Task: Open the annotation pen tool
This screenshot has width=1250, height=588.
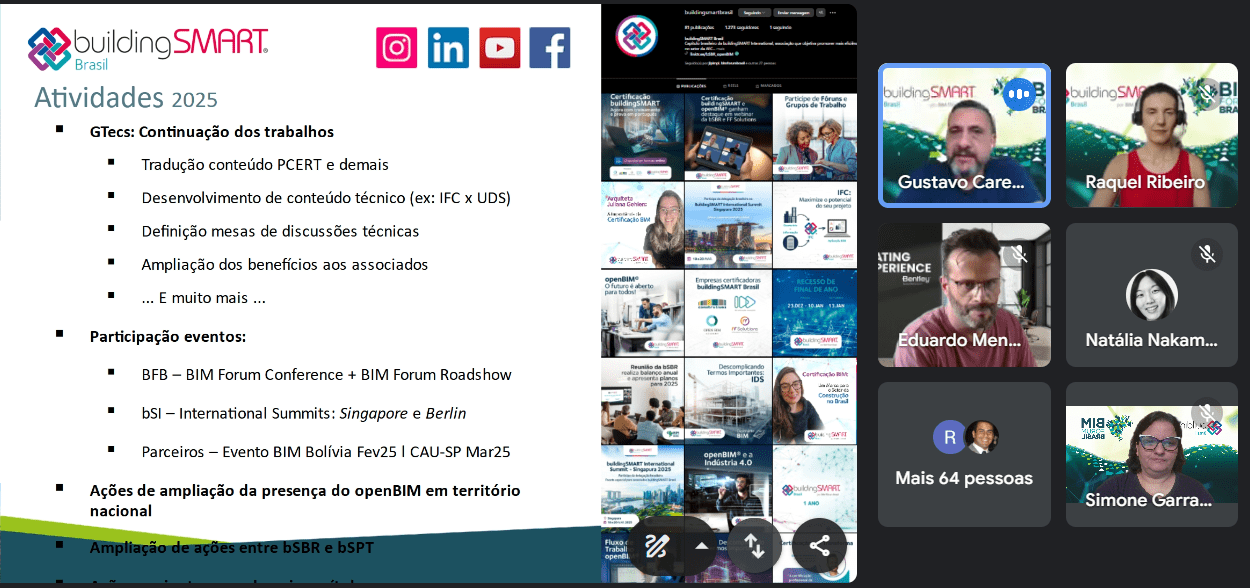Action: click(656, 546)
